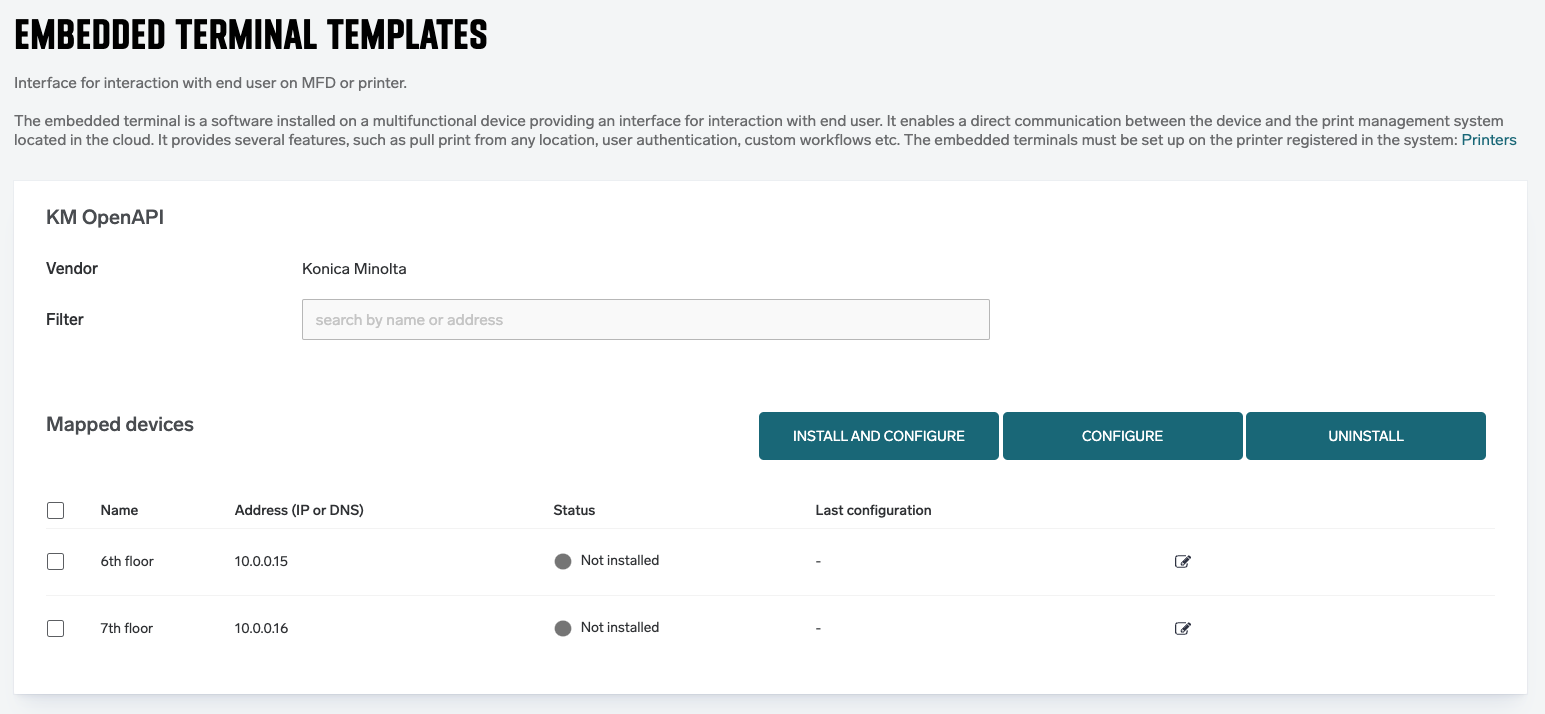Screen dimensions: 1545x714
Task: Click the Configure button
Action: coord(1122,436)
